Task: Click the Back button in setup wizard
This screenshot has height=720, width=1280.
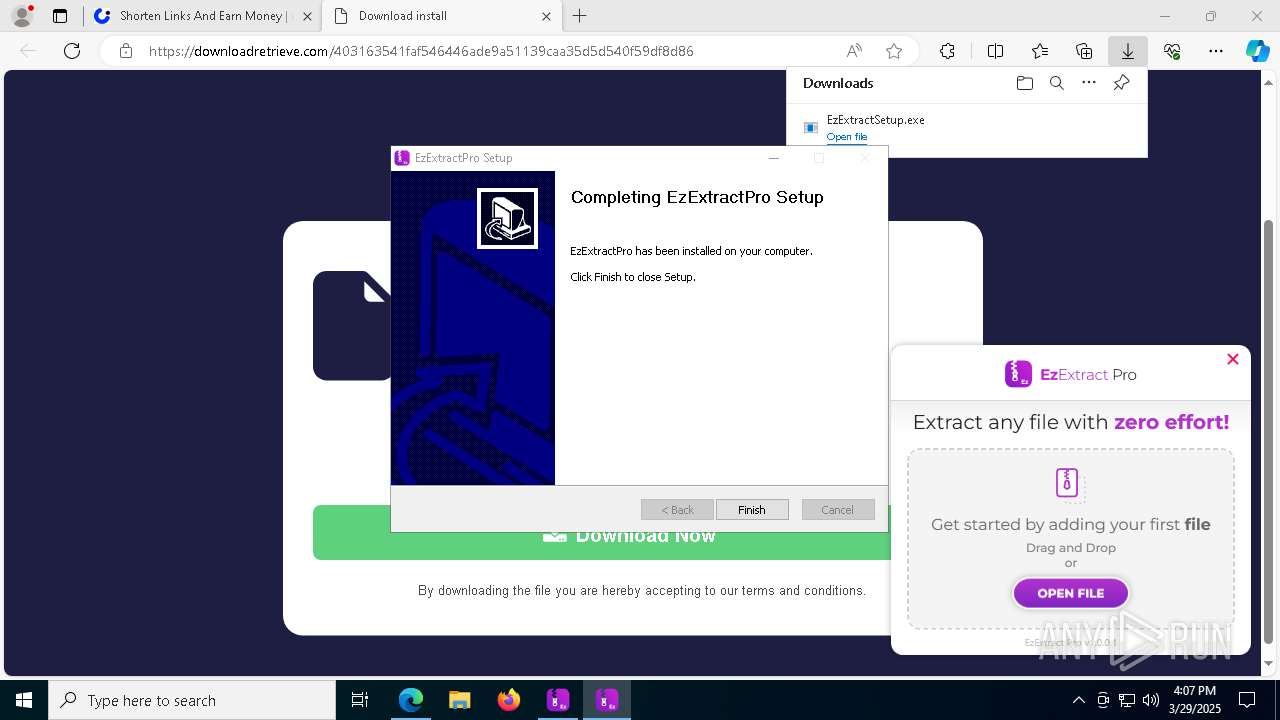Action: click(677, 510)
